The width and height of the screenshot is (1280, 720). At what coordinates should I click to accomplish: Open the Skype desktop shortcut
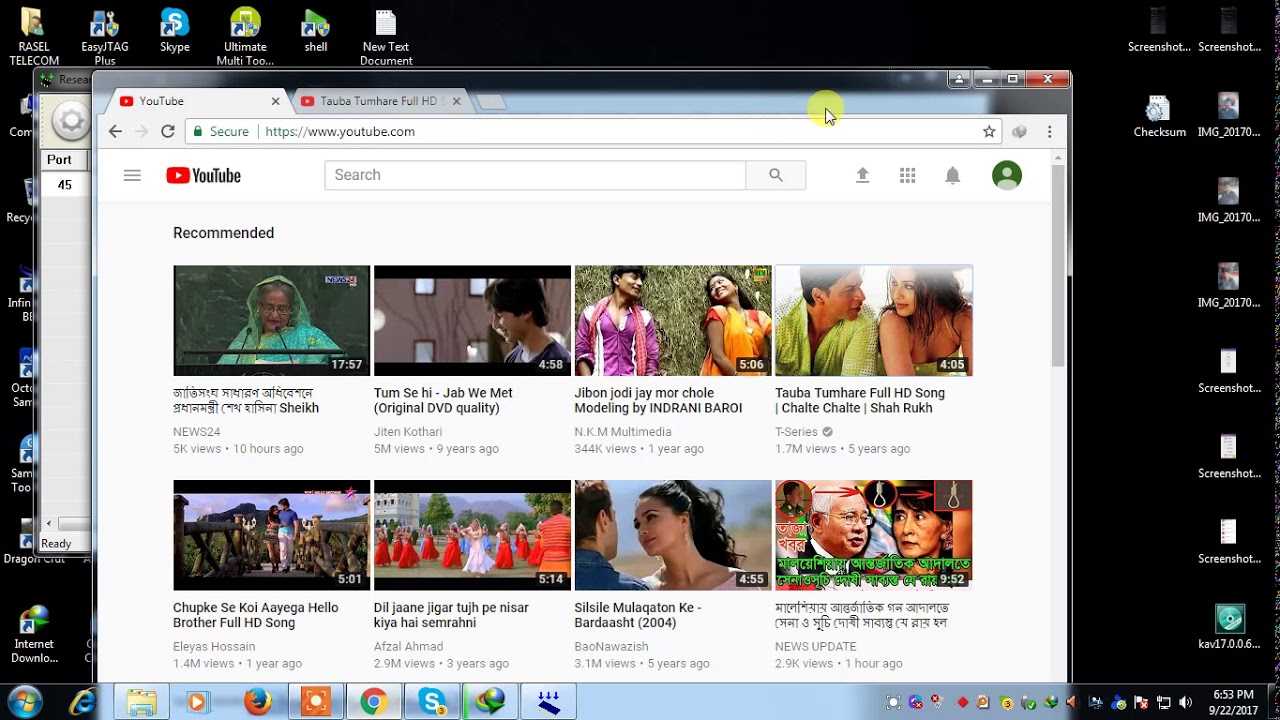pos(175,31)
